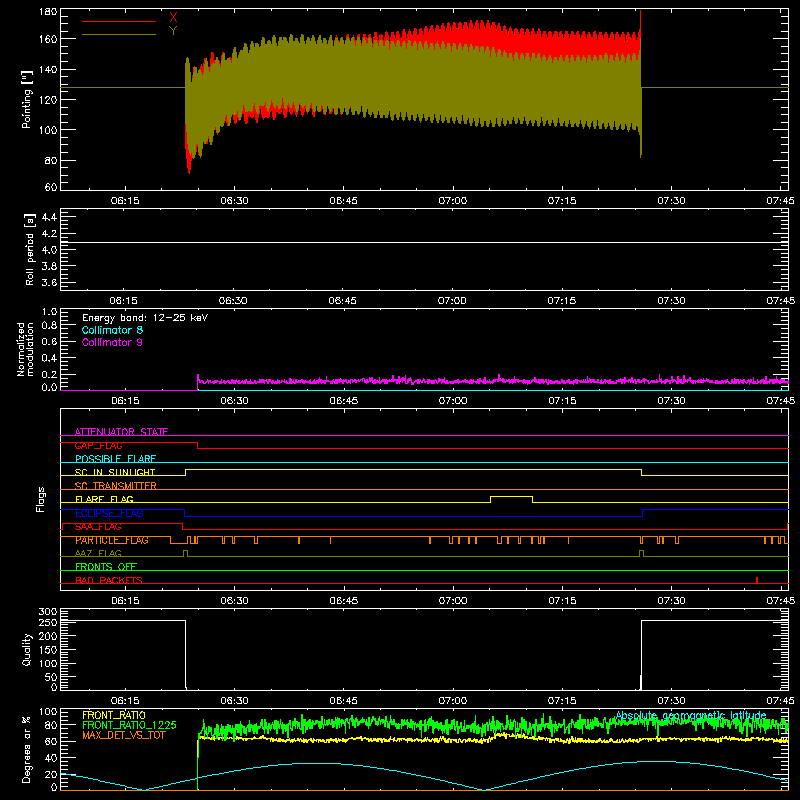Image resolution: width=800 pixels, height=800 pixels.
Task: Select the red X legend label
Action: (173, 18)
